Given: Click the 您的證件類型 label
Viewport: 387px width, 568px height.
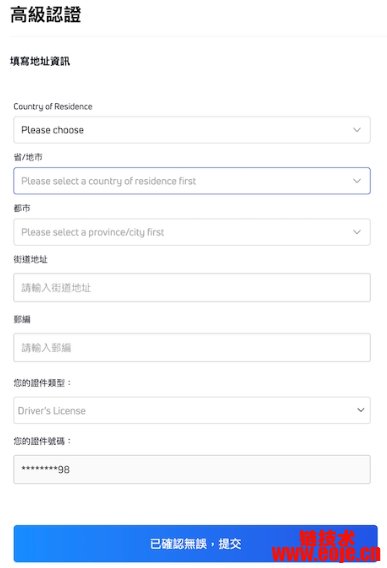Looking at the screenshot, I should tap(42, 383).
